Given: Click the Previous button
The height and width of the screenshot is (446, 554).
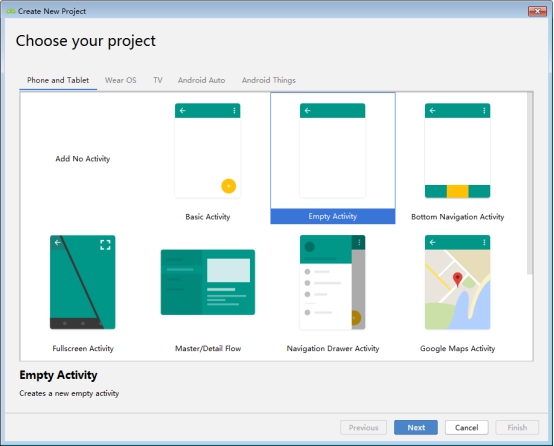Looking at the screenshot, I should [x=363, y=428].
